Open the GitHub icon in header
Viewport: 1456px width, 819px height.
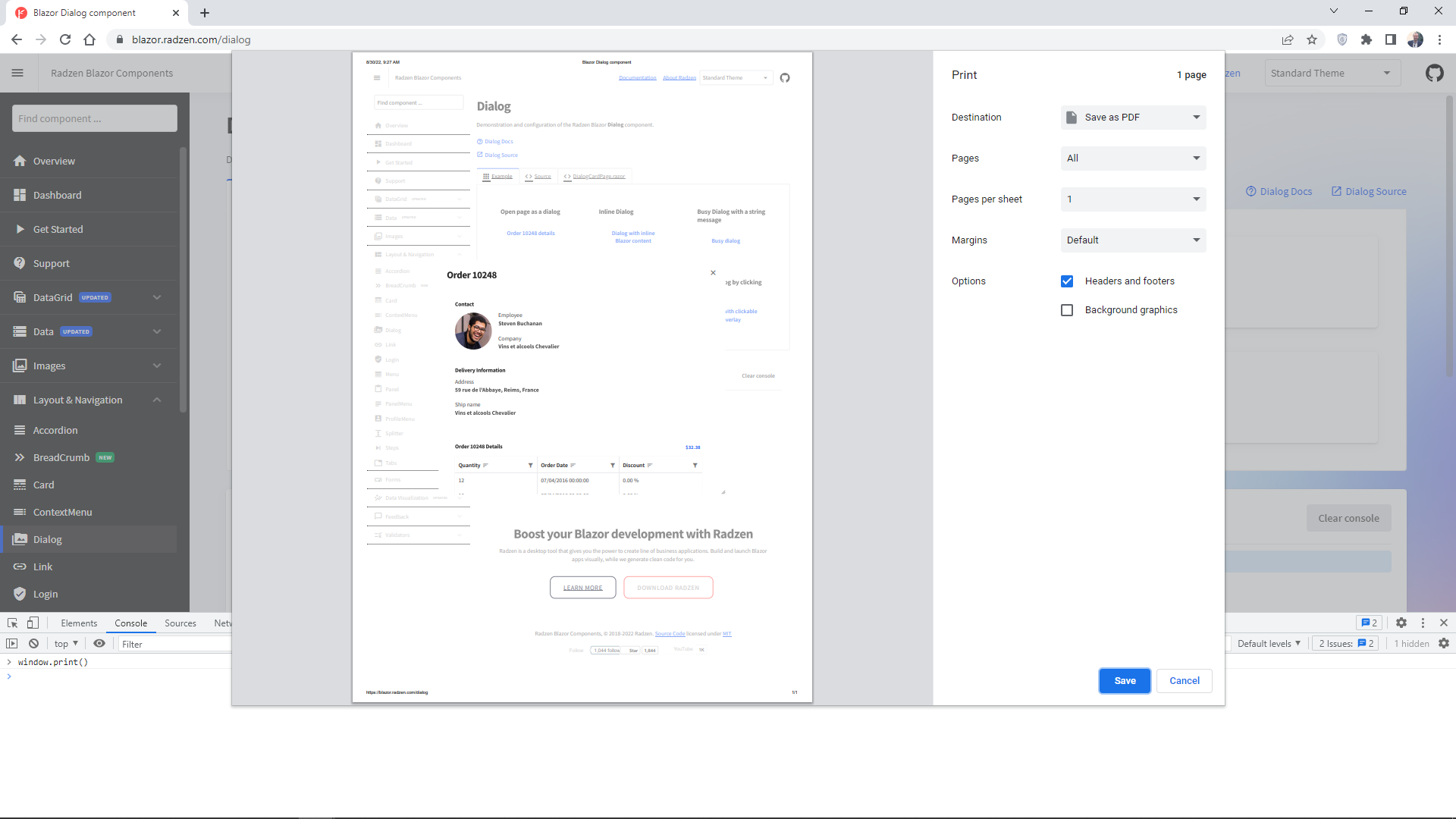pos(1434,73)
